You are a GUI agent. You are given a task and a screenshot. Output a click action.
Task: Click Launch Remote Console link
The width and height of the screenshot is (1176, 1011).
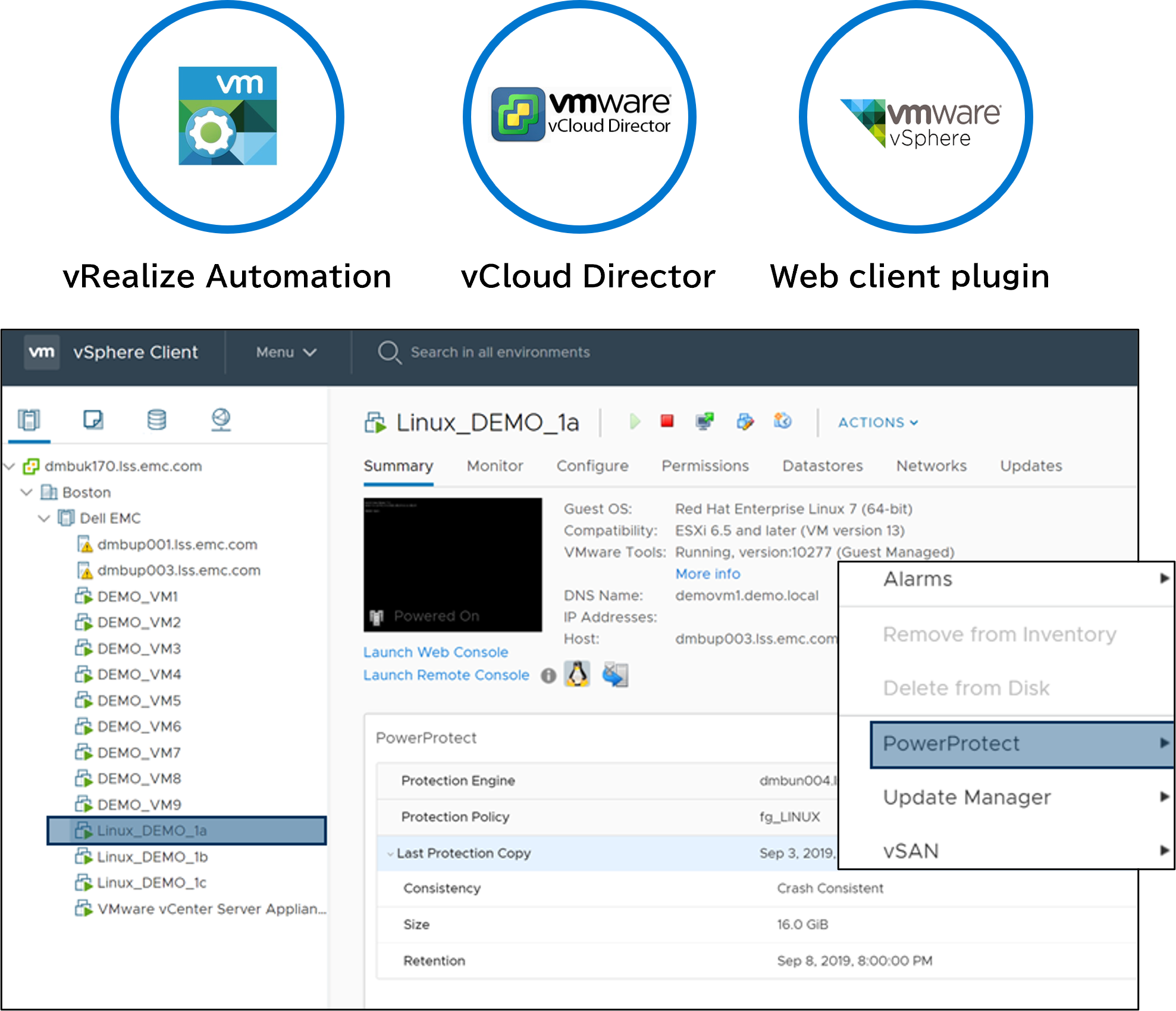pos(447,676)
